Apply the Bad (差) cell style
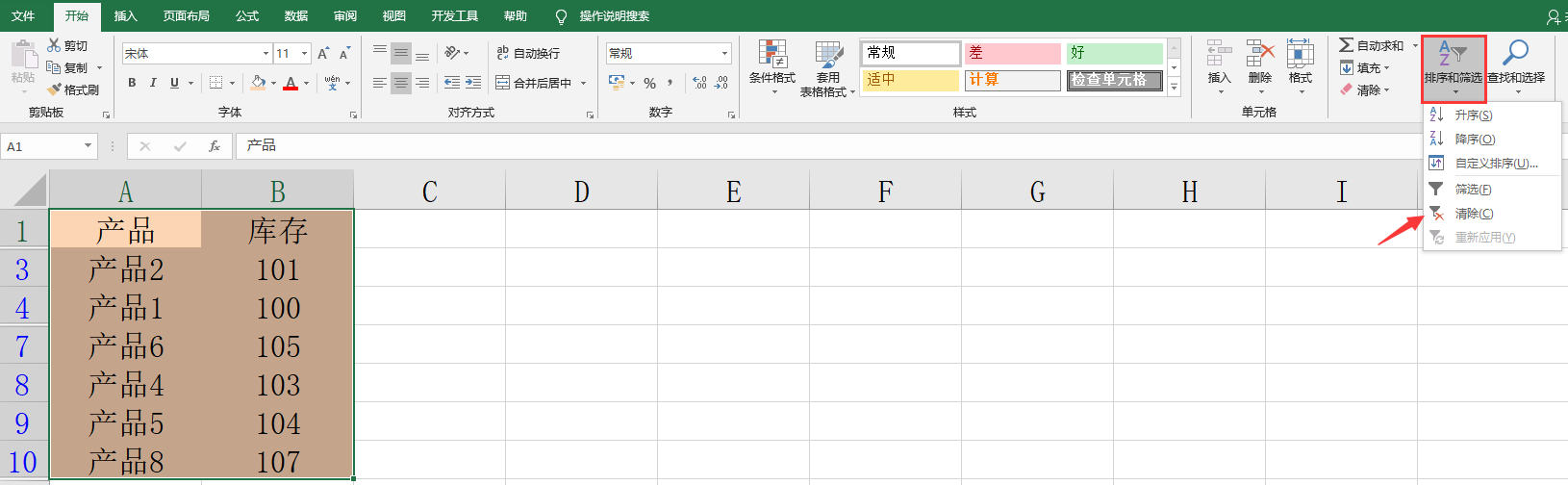This screenshot has height=485, width=1568. [x=1013, y=53]
